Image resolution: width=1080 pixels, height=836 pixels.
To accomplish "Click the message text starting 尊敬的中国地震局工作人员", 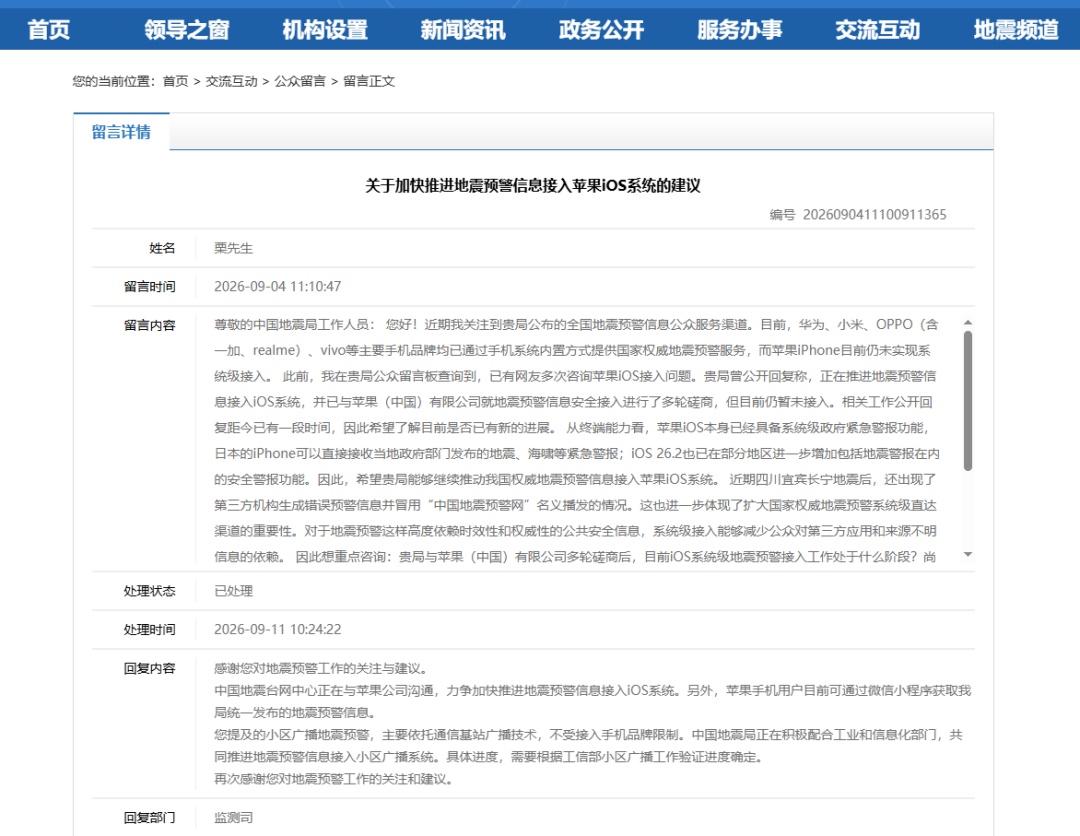I will pyautogui.click(x=576, y=441).
